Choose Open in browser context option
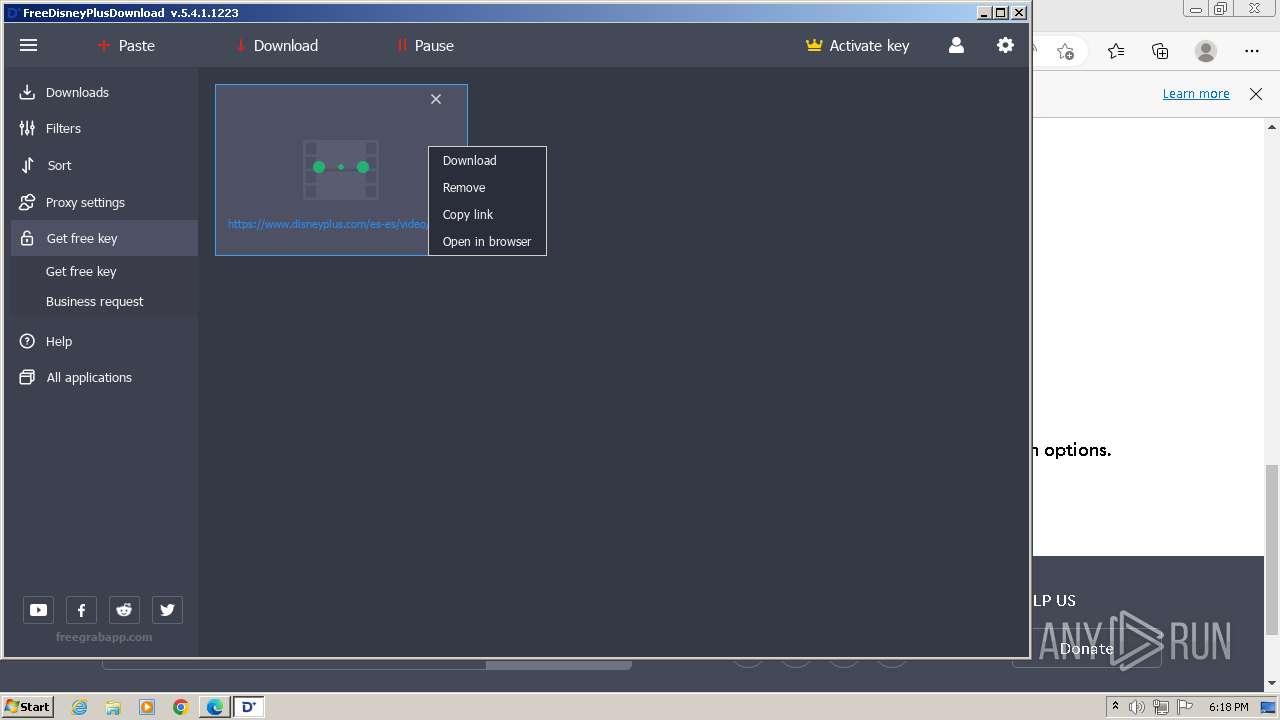The image size is (1280, 720). 487,241
